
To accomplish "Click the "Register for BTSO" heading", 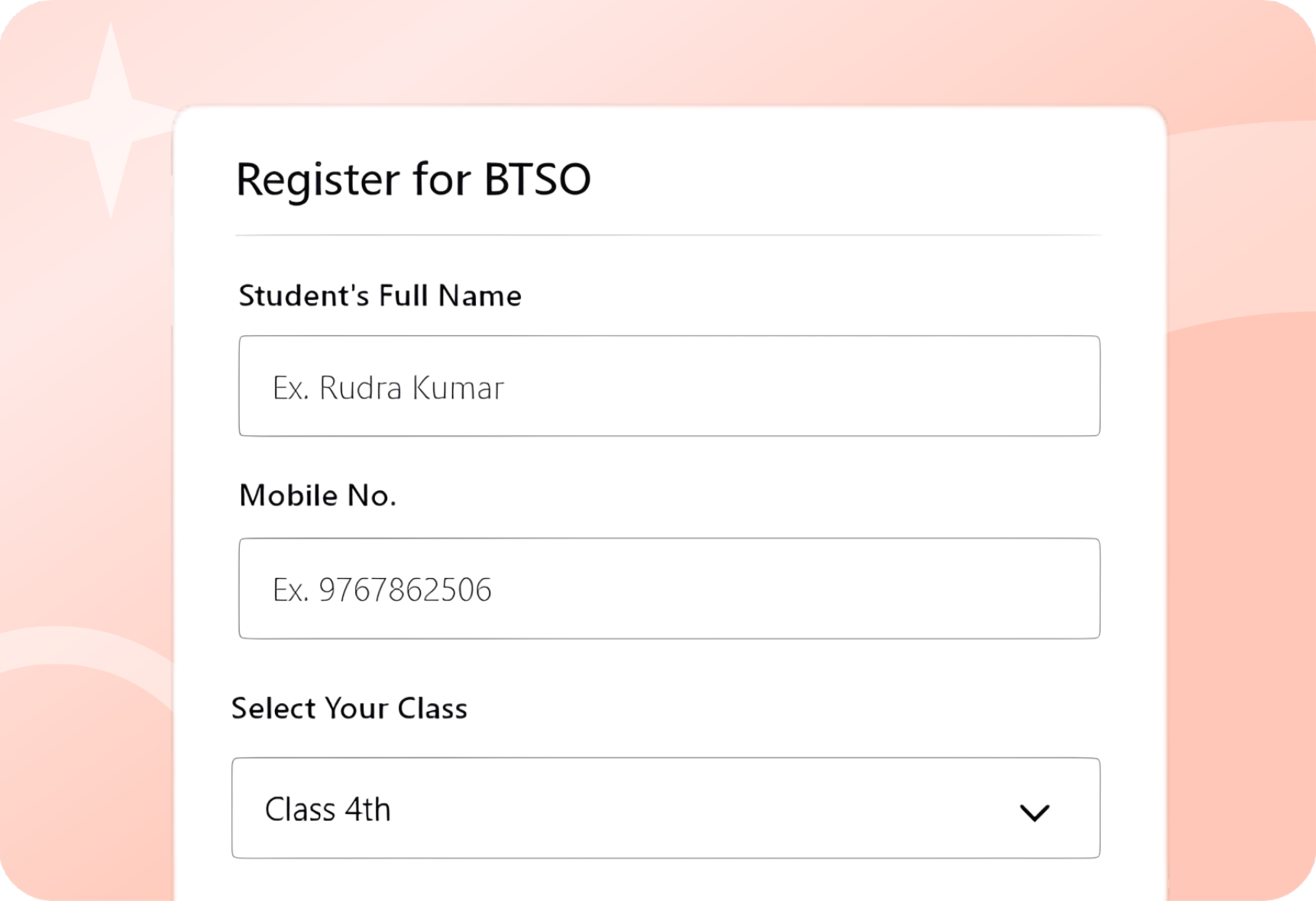I will 413,179.
